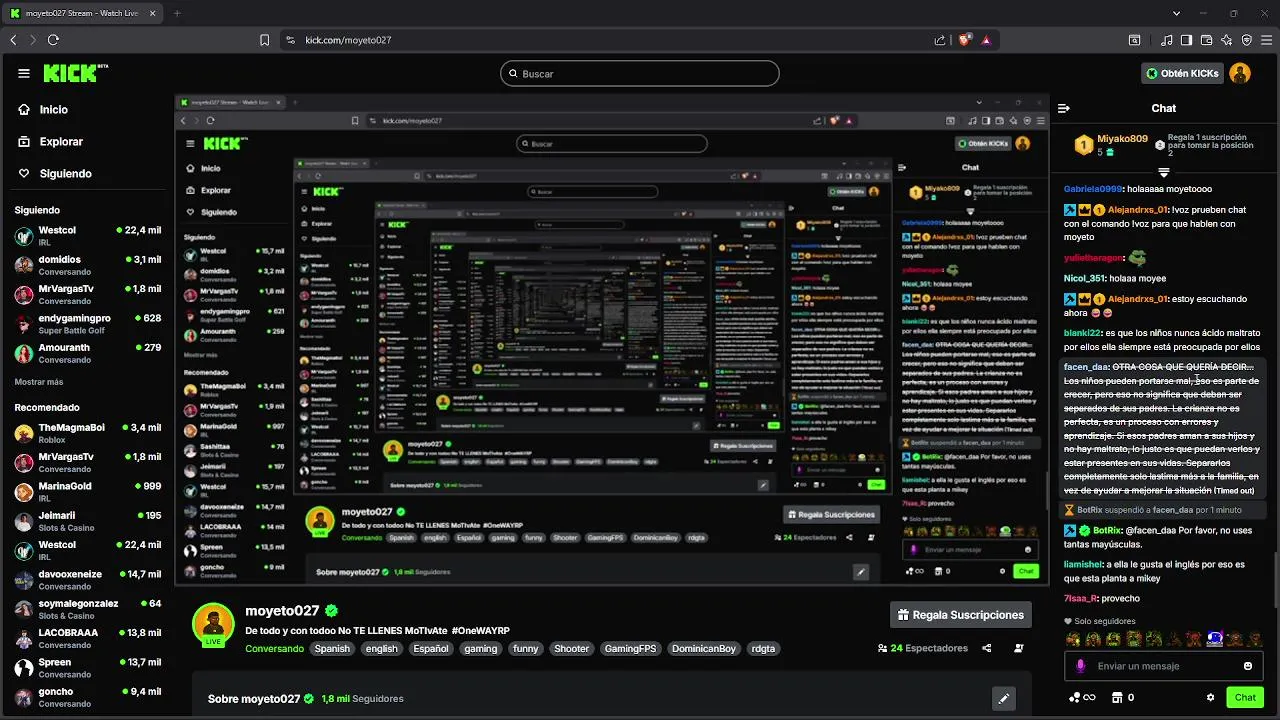Click the icon right of share icon
This screenshot has width=1280, height=720.
[x=1019, y=648]
